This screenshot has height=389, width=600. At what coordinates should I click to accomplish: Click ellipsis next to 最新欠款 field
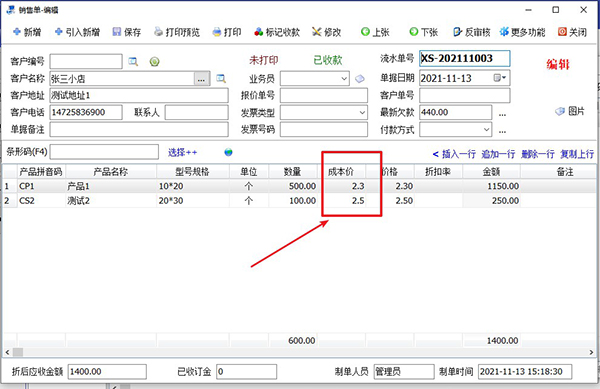click(502, 113)
